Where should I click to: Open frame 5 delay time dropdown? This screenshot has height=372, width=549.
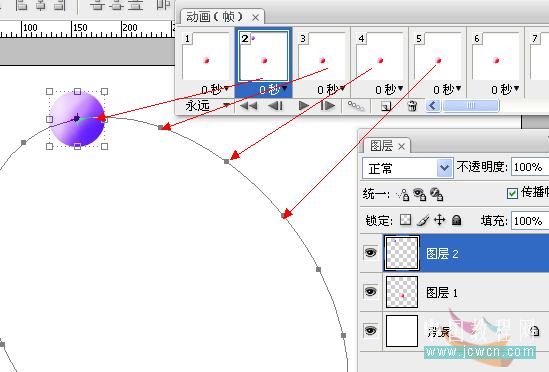pos(458,88)
